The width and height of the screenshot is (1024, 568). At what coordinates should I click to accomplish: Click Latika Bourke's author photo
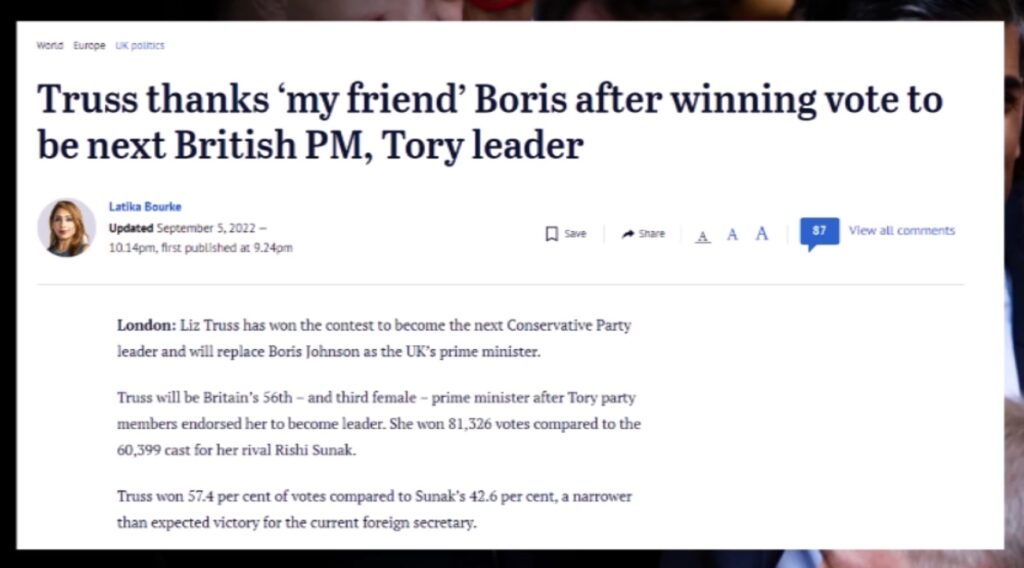(66, 227)
